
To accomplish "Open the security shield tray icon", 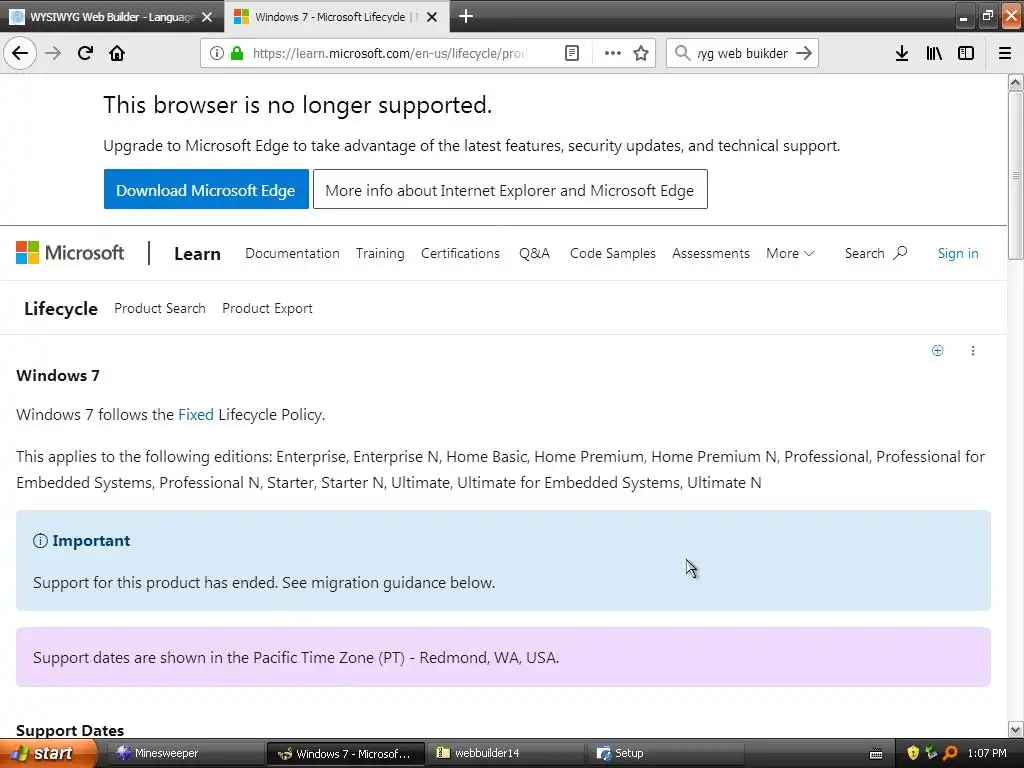I will [912, 753].
